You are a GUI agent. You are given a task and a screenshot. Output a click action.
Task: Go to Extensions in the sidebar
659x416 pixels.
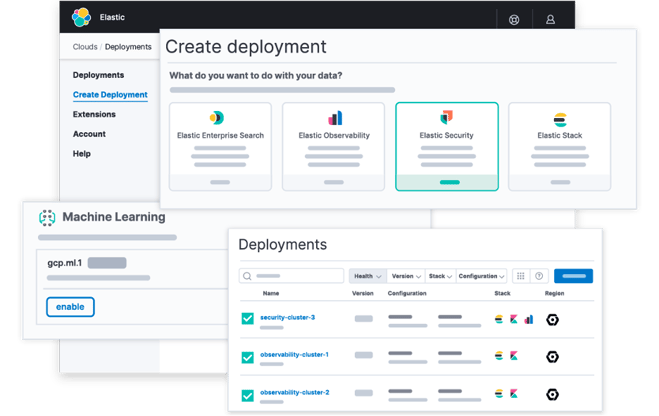coord(94,114)
